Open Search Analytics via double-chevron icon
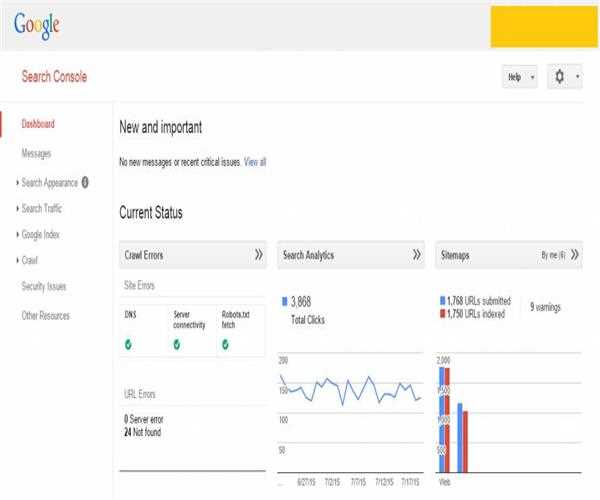Viewport: 600px width, 500px height. click(417, 255)
